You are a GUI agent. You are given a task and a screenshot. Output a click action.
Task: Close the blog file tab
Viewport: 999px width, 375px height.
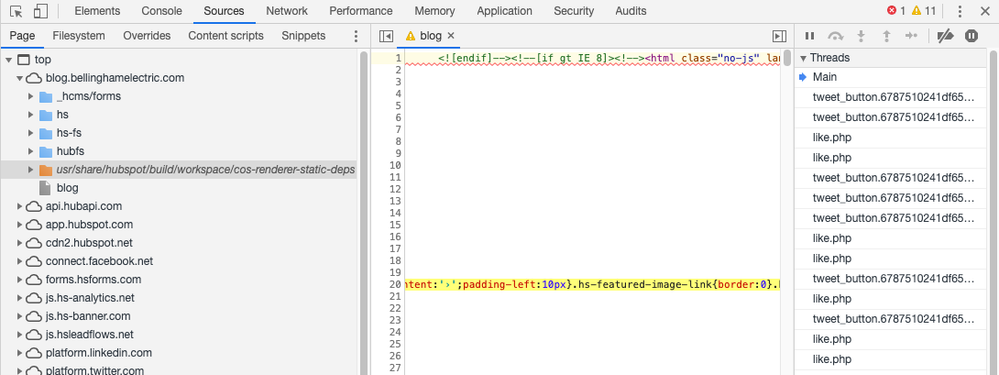pyautogui.click(x=451, y=36)
